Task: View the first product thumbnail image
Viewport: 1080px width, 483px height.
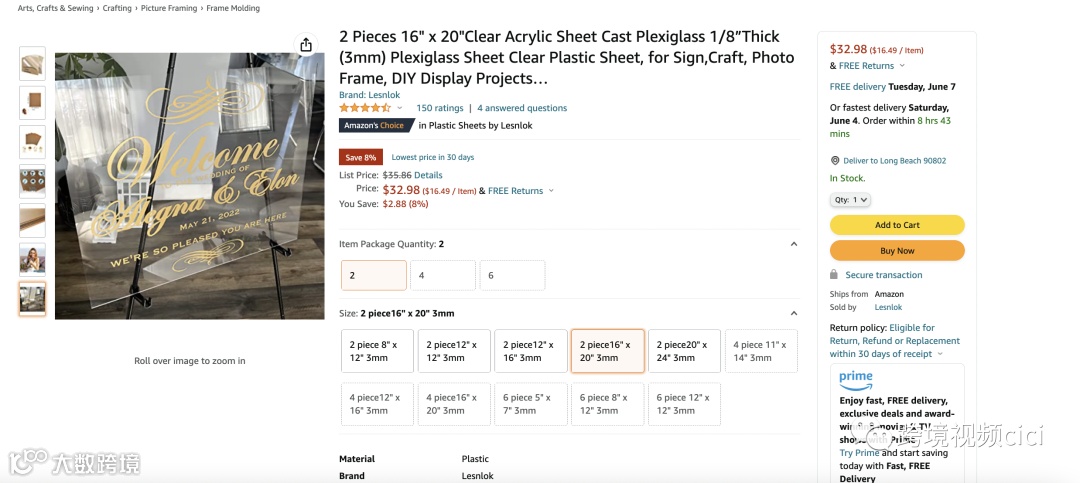Action: coord(32,62)
